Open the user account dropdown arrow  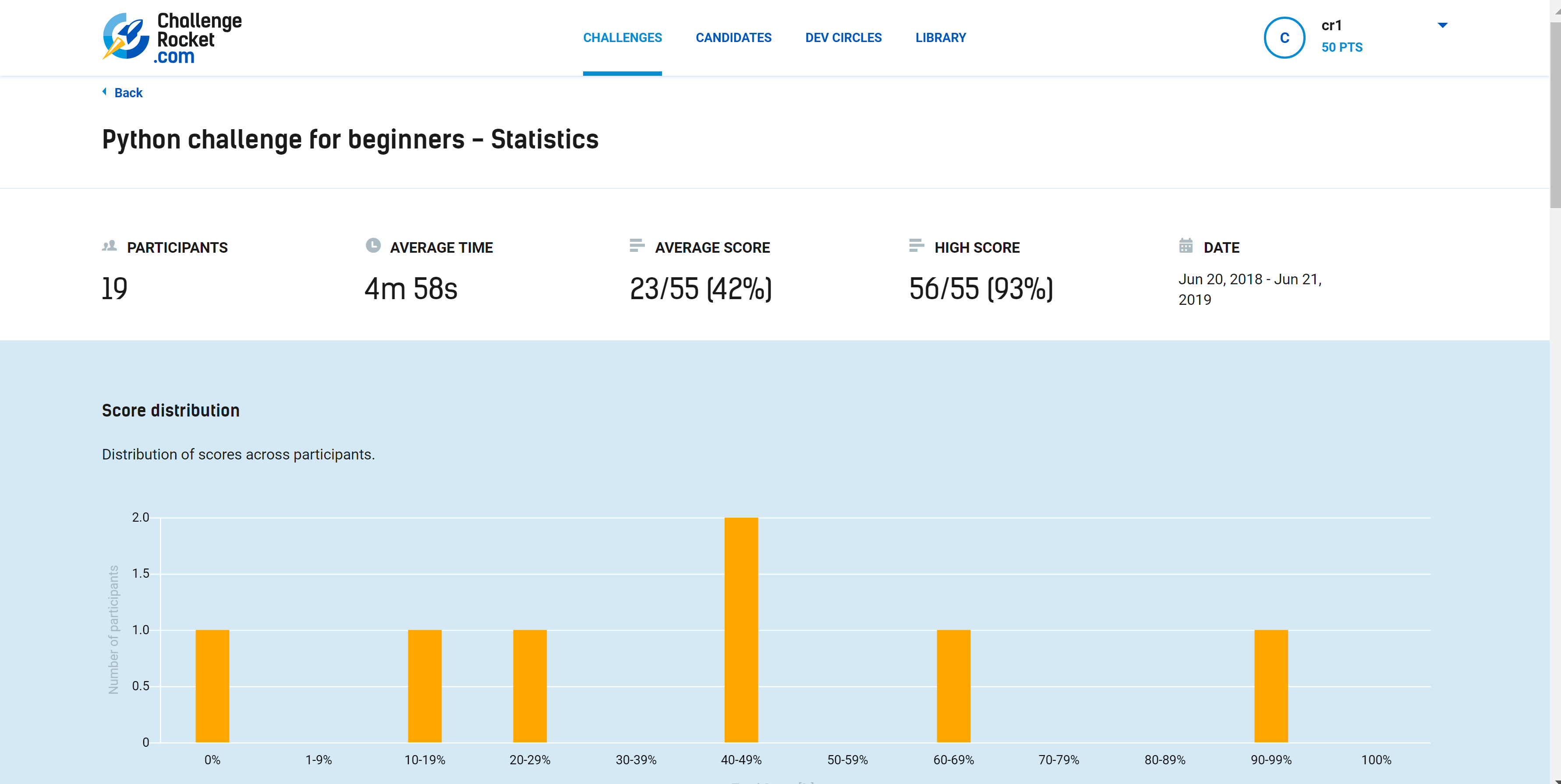(x=1442, y=25)
